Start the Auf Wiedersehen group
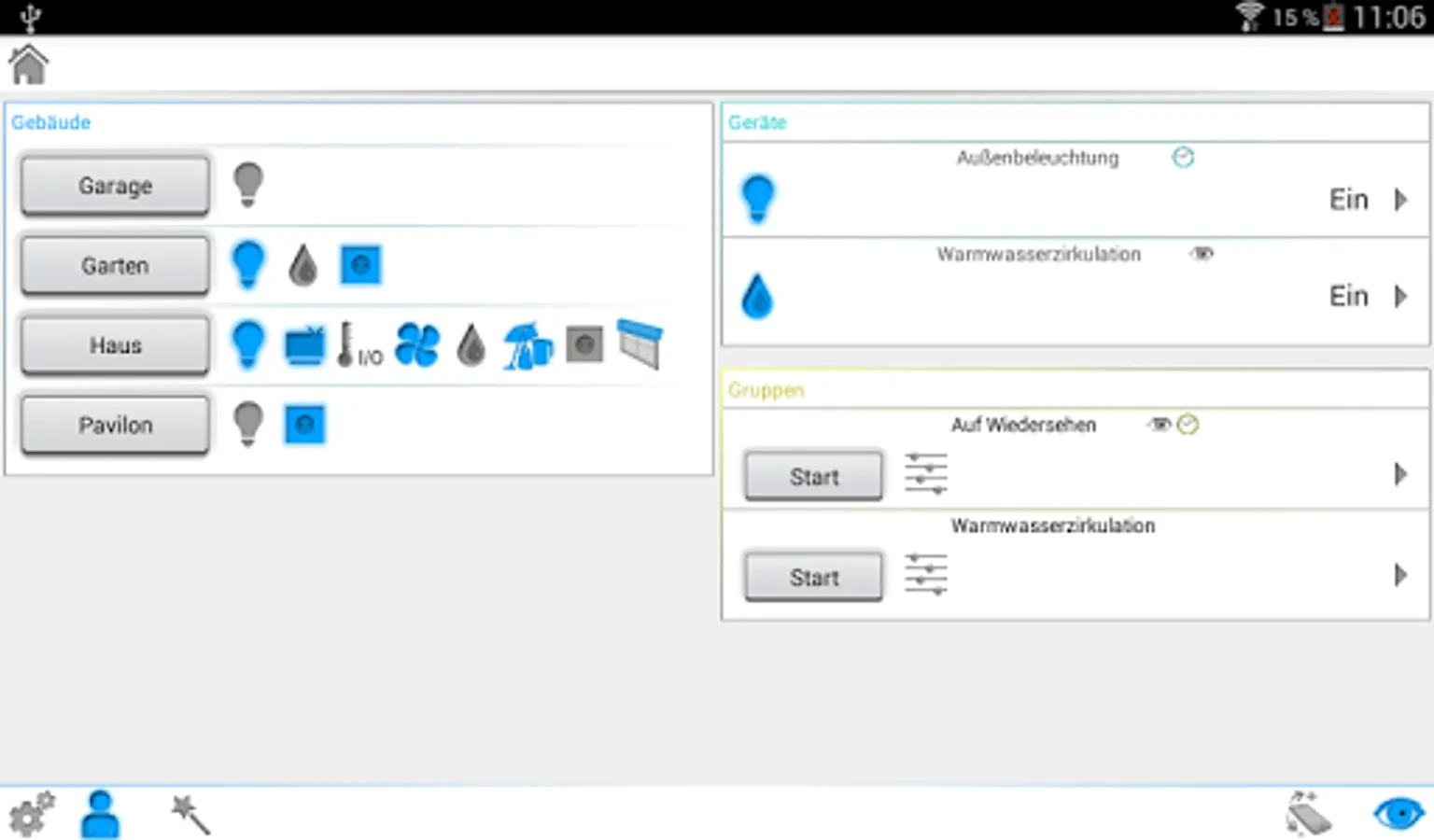 [x=814, y=477]
